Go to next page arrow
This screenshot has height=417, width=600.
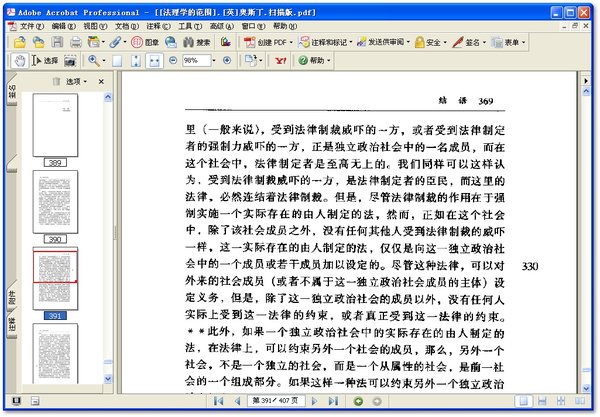[314, 401]
